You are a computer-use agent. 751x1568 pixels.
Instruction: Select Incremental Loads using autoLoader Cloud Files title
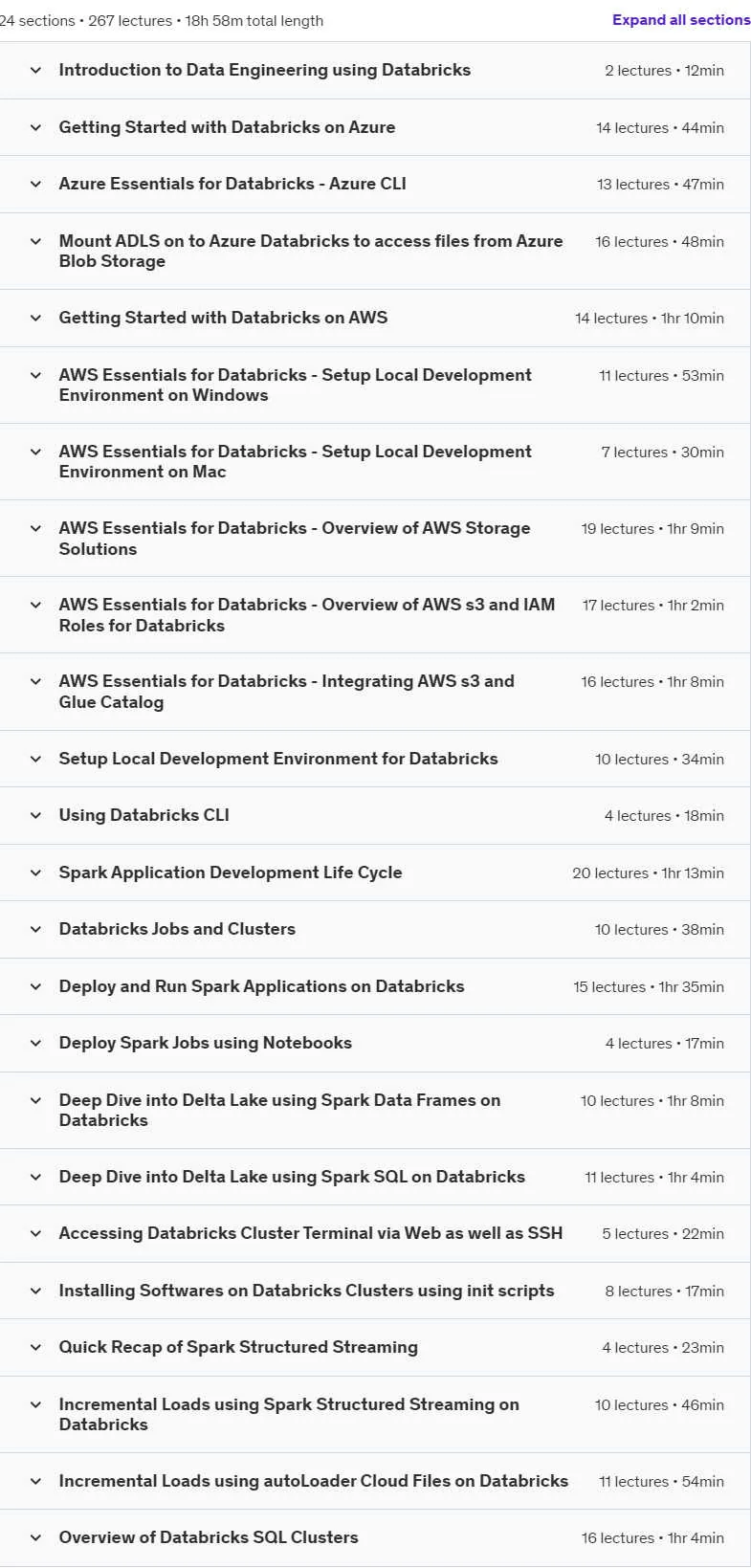point(314,1481)
